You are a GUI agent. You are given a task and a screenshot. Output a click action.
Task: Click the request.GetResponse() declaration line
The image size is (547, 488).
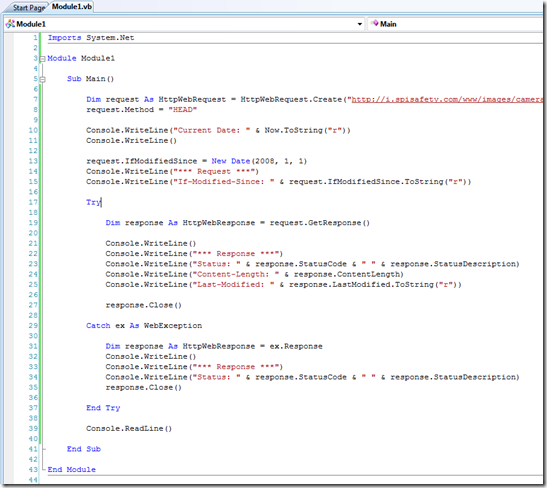tap(237, 223)
